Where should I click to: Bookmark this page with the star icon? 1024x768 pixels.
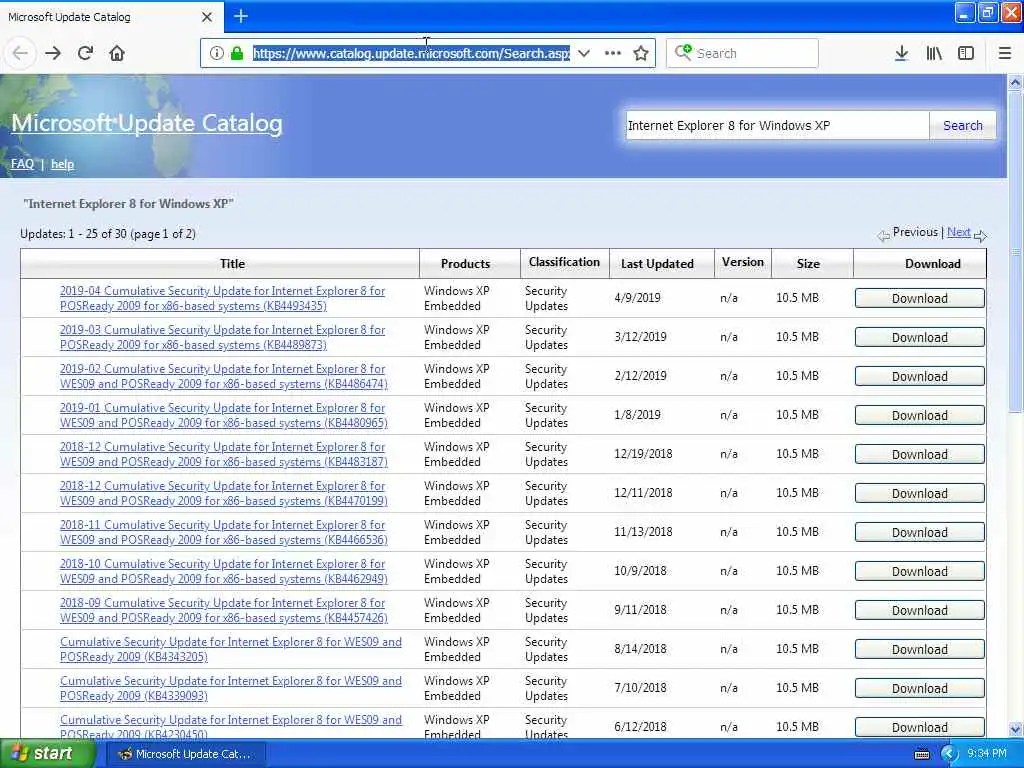[x=641, y=53]
